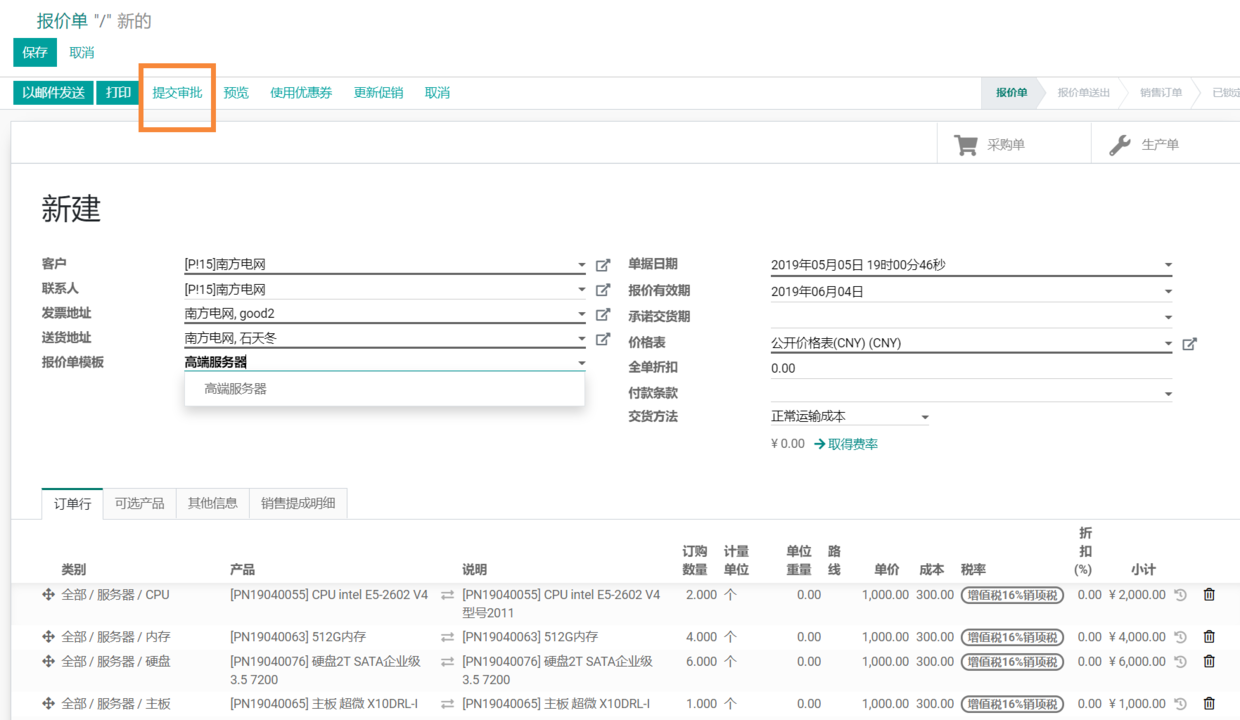Click history icon on the 512G内存 row
The image size is (1240, 720).
tap(1181, 637)
